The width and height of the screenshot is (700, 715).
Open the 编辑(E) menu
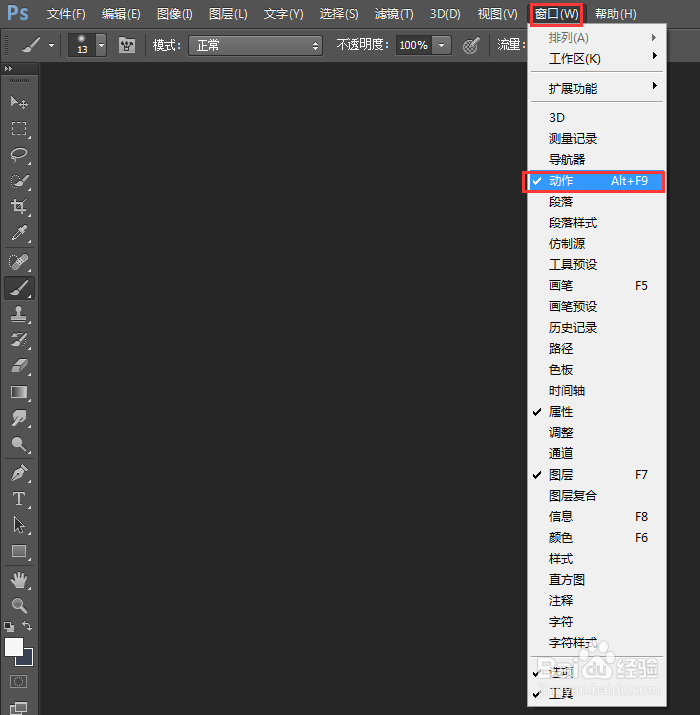[x=121, y=14]
